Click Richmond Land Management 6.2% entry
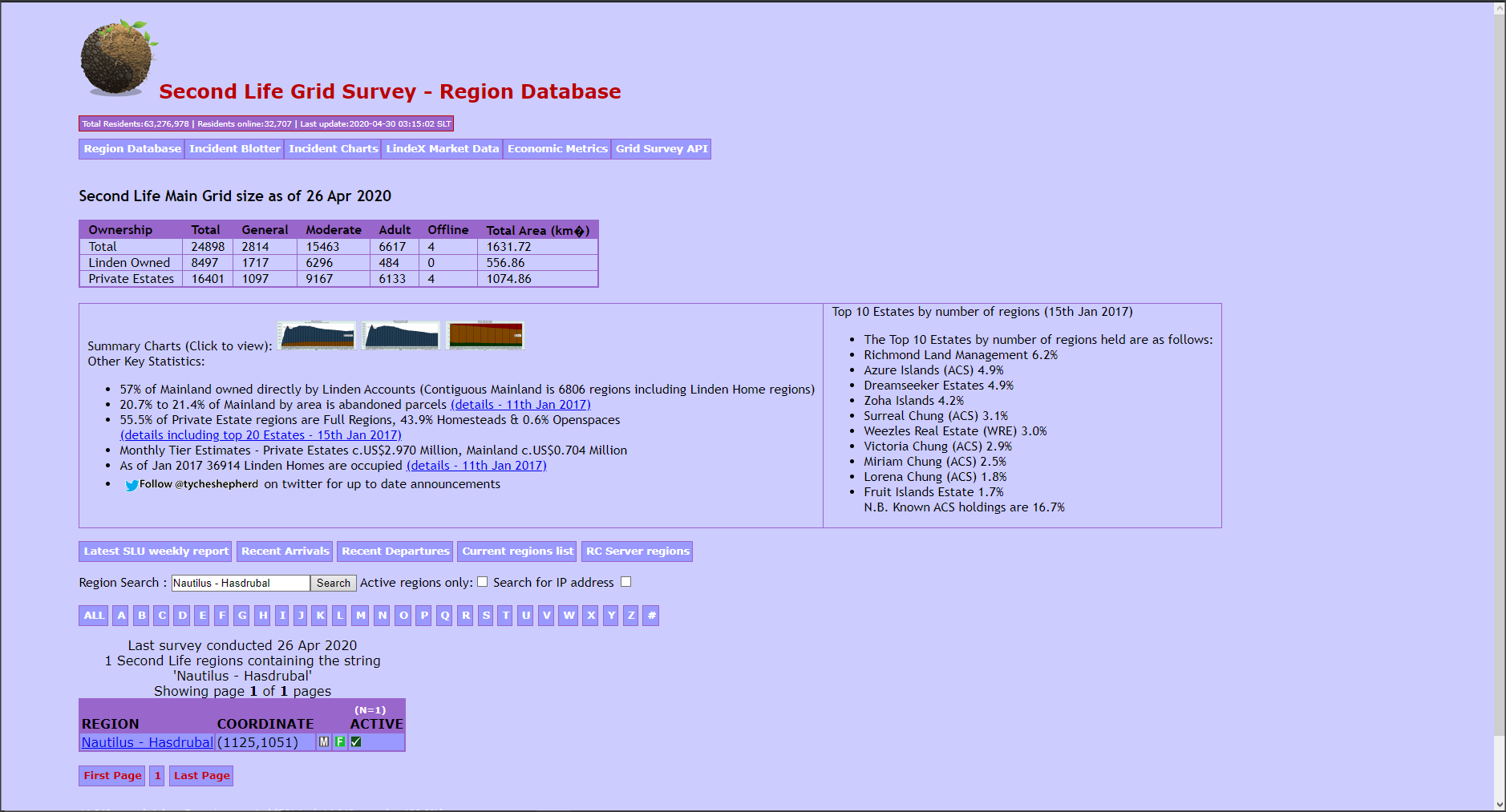 pos(961,355)
